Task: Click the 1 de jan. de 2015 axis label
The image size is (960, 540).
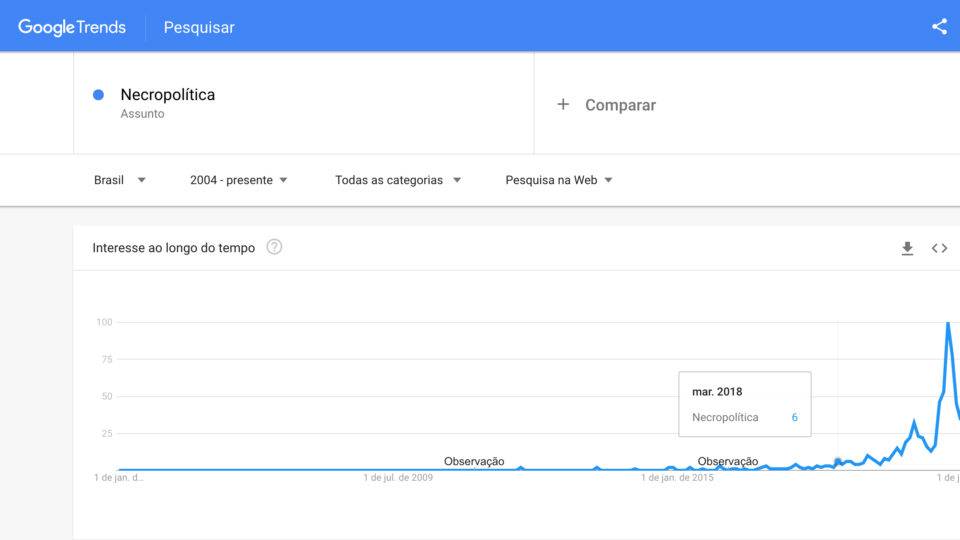Action: 677,478
